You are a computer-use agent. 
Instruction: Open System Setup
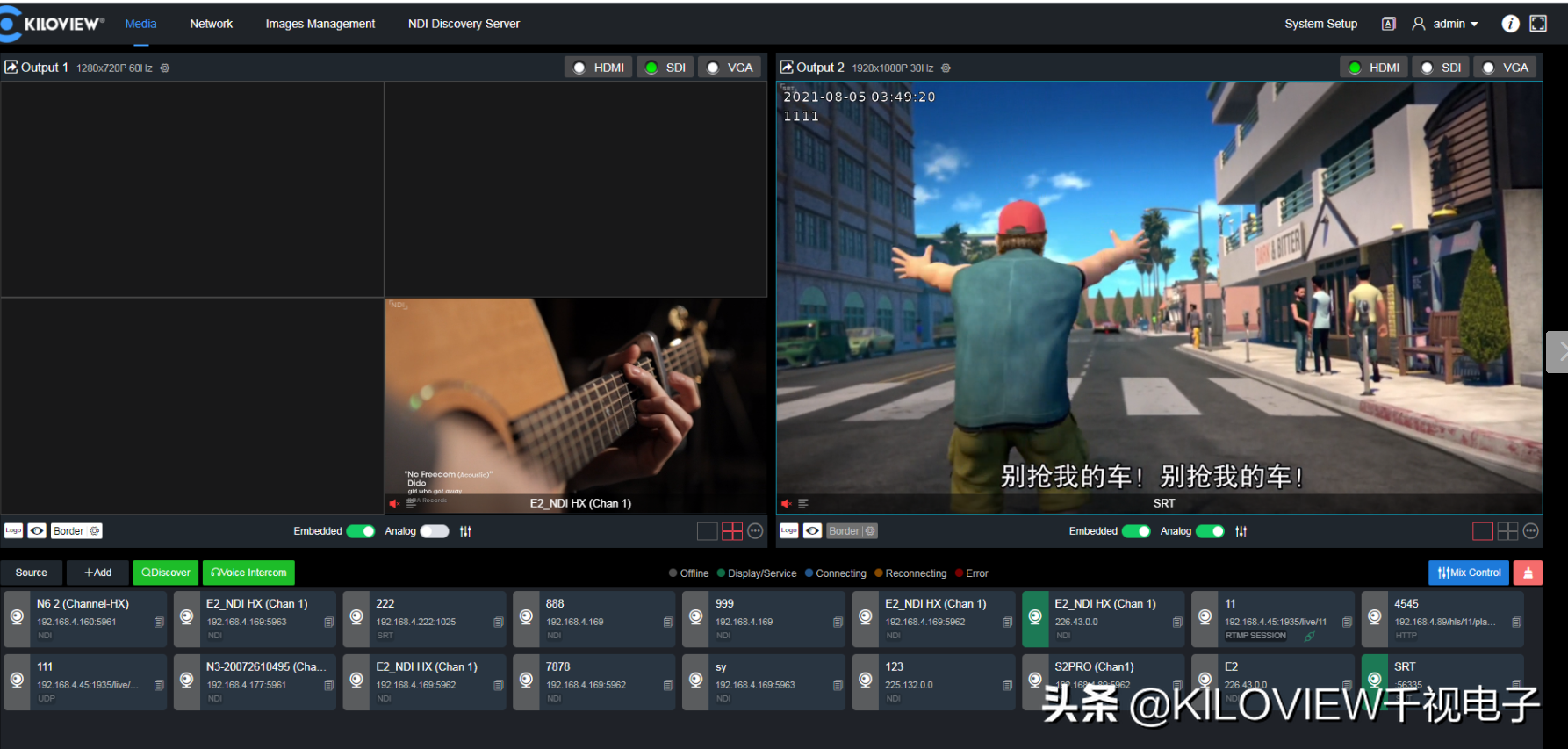coord(1320,24)
